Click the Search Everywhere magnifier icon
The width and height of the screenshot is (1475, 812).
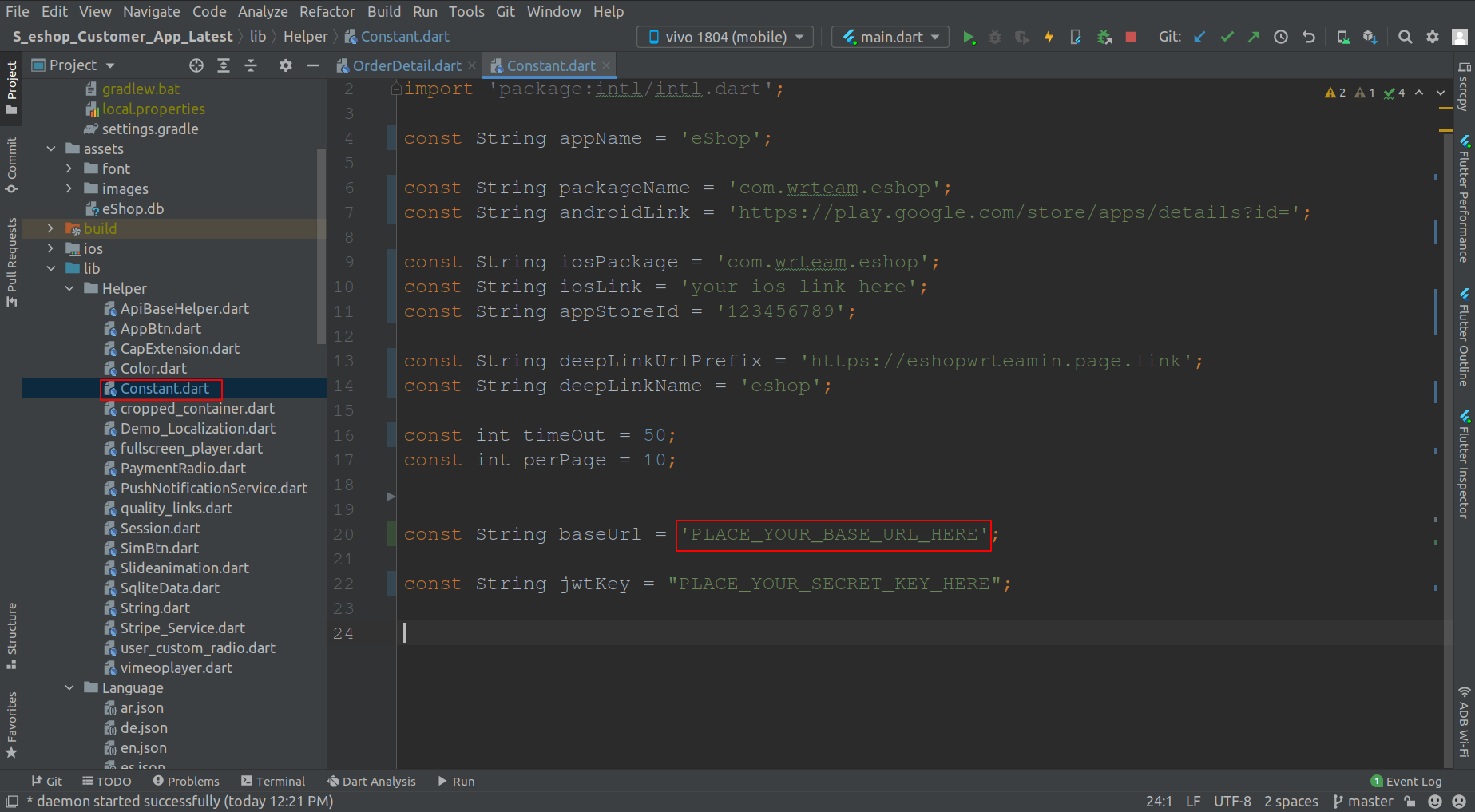coord(1406,38)
